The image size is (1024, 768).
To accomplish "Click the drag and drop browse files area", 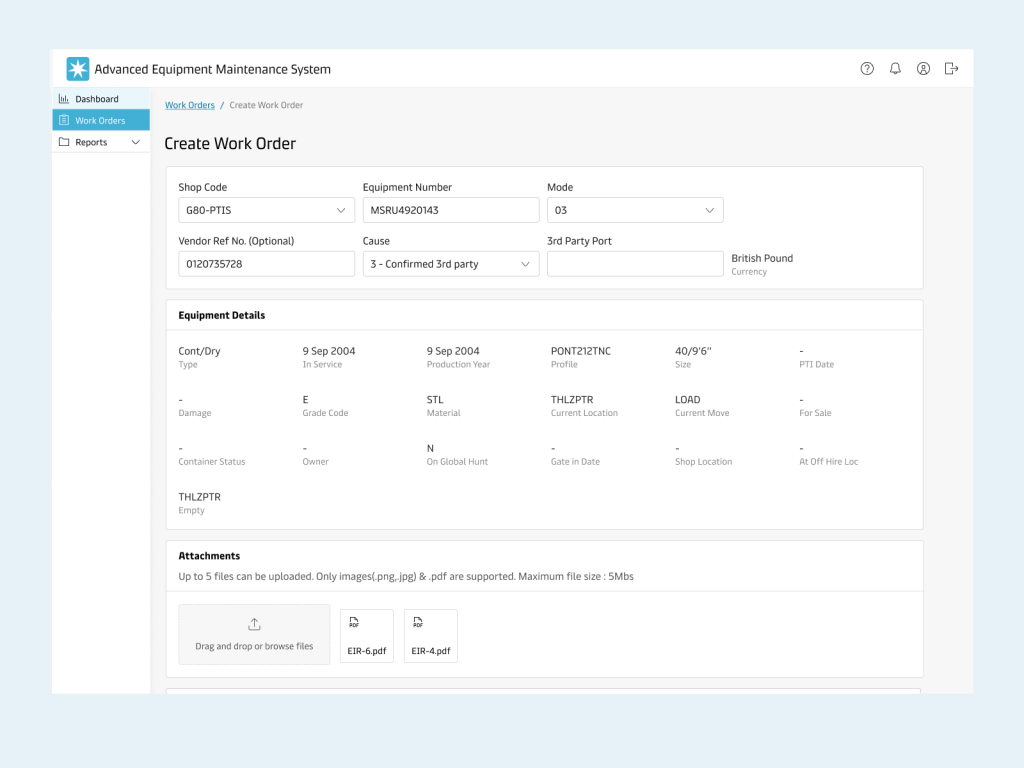I will click(x=254, y=635).
